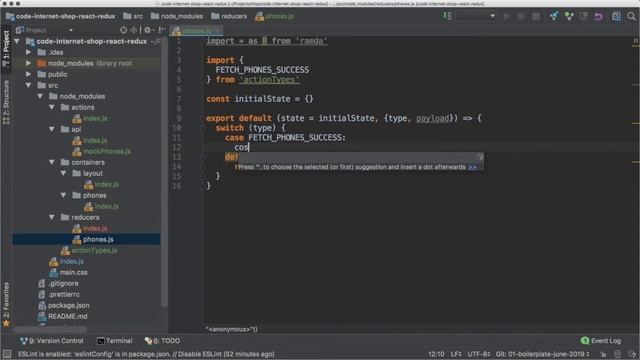Click the Scroll from Source target icon

tap(123, 30)
